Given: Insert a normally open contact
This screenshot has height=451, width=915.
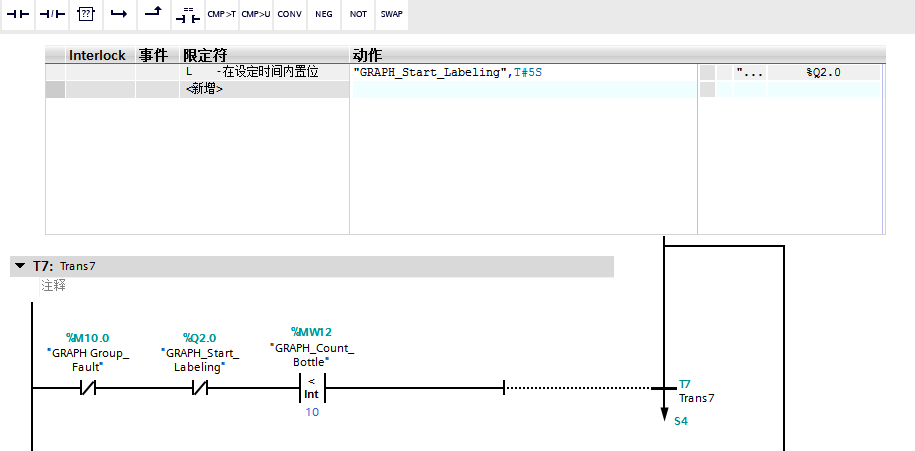Looking at the screenshot, I should 17,15.
